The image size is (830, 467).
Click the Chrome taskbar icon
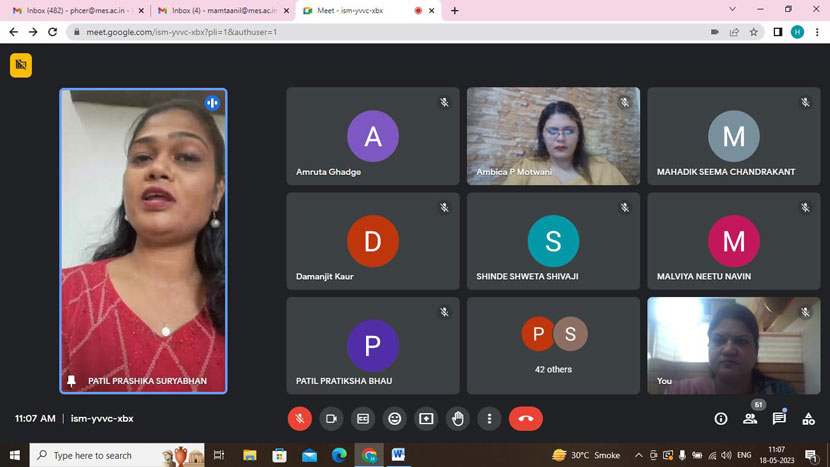(369, 455)
